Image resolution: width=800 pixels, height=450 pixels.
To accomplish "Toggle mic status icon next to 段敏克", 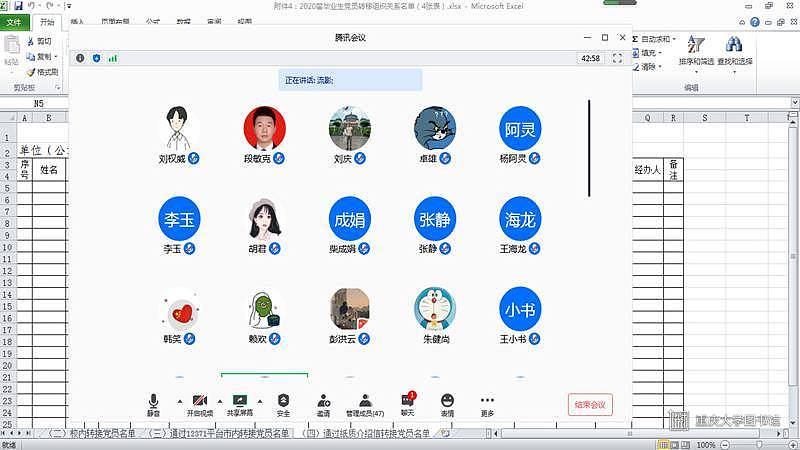I will (279, 158).
